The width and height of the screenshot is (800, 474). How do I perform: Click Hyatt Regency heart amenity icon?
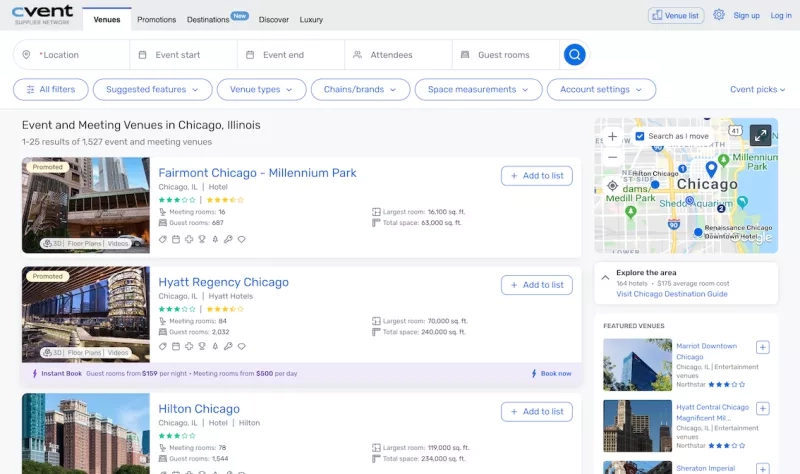[241, 346]
